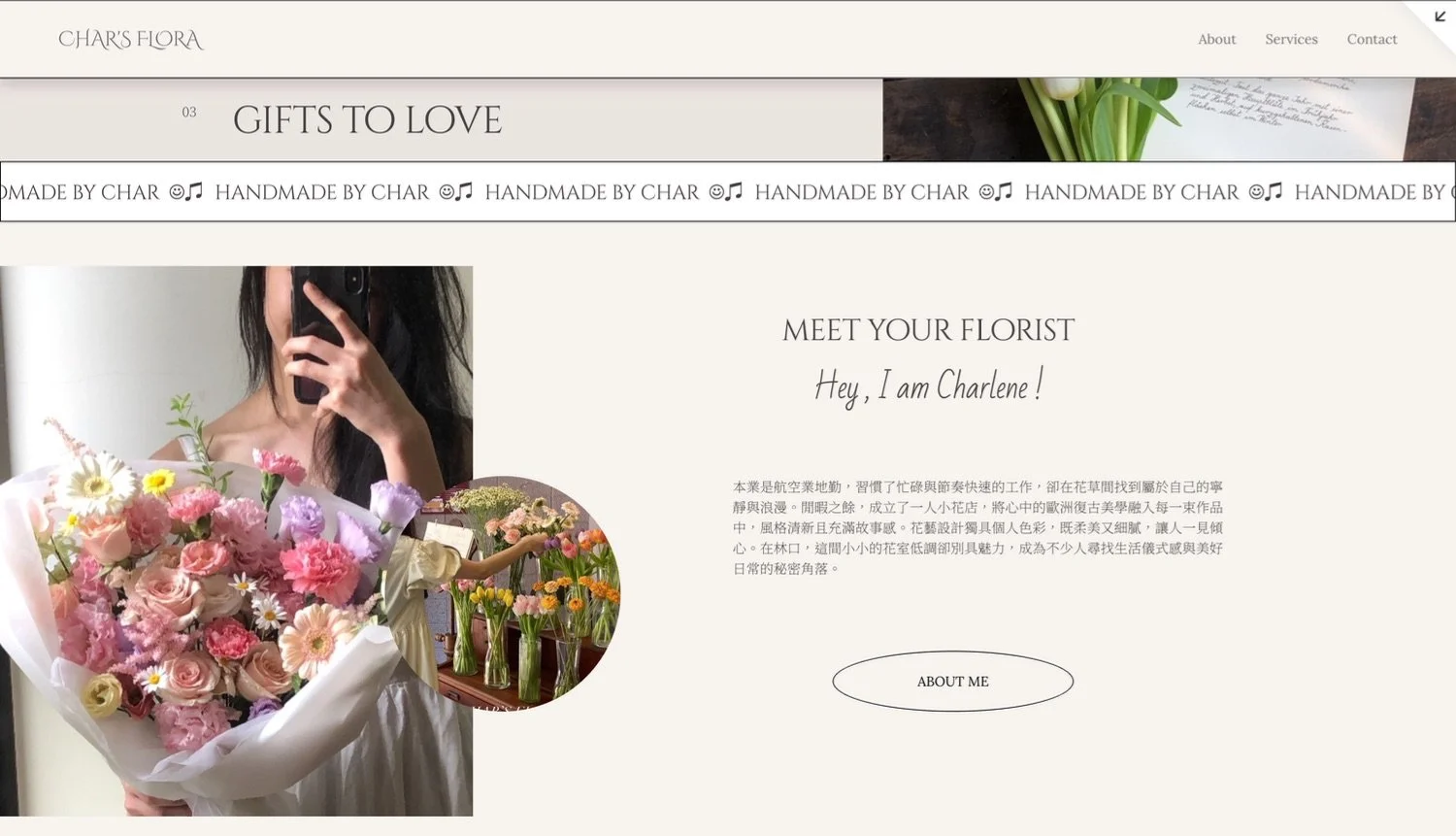
Task: Open the GIFTS TO LOVE heading link
Action: [367, 120]
